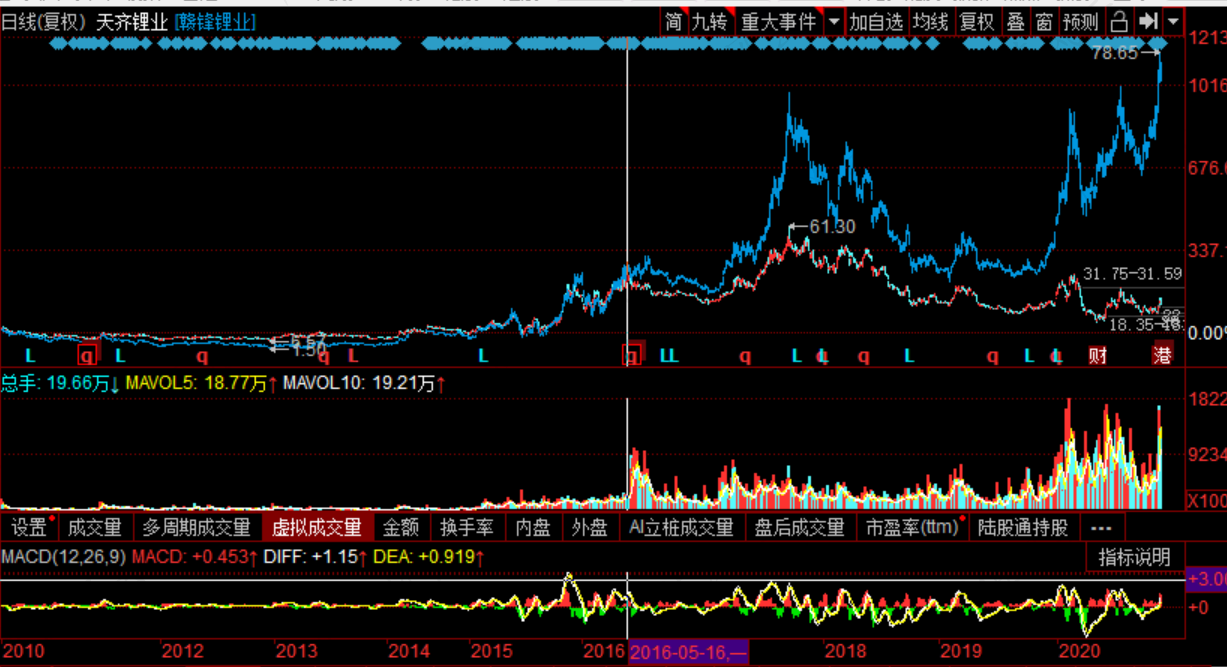Switch to the 换手率 indicator tab

click(468, 527)
